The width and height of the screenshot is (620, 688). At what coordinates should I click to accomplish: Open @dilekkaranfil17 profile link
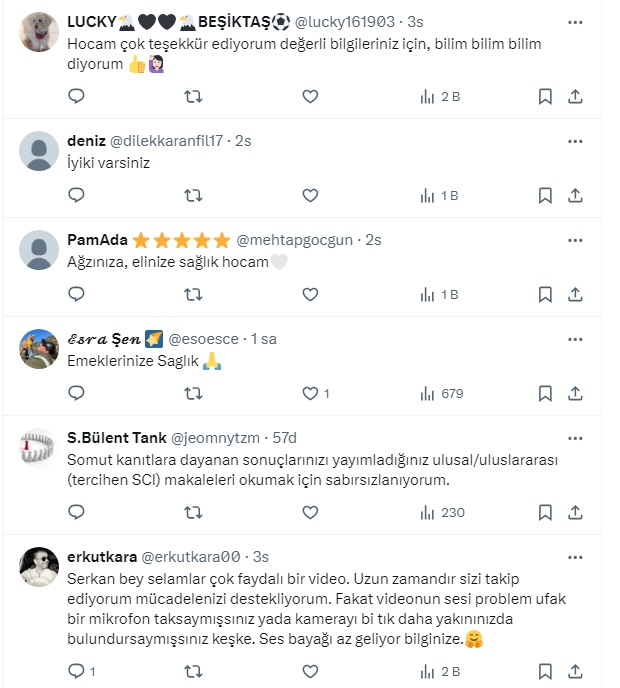coord(166,141)
